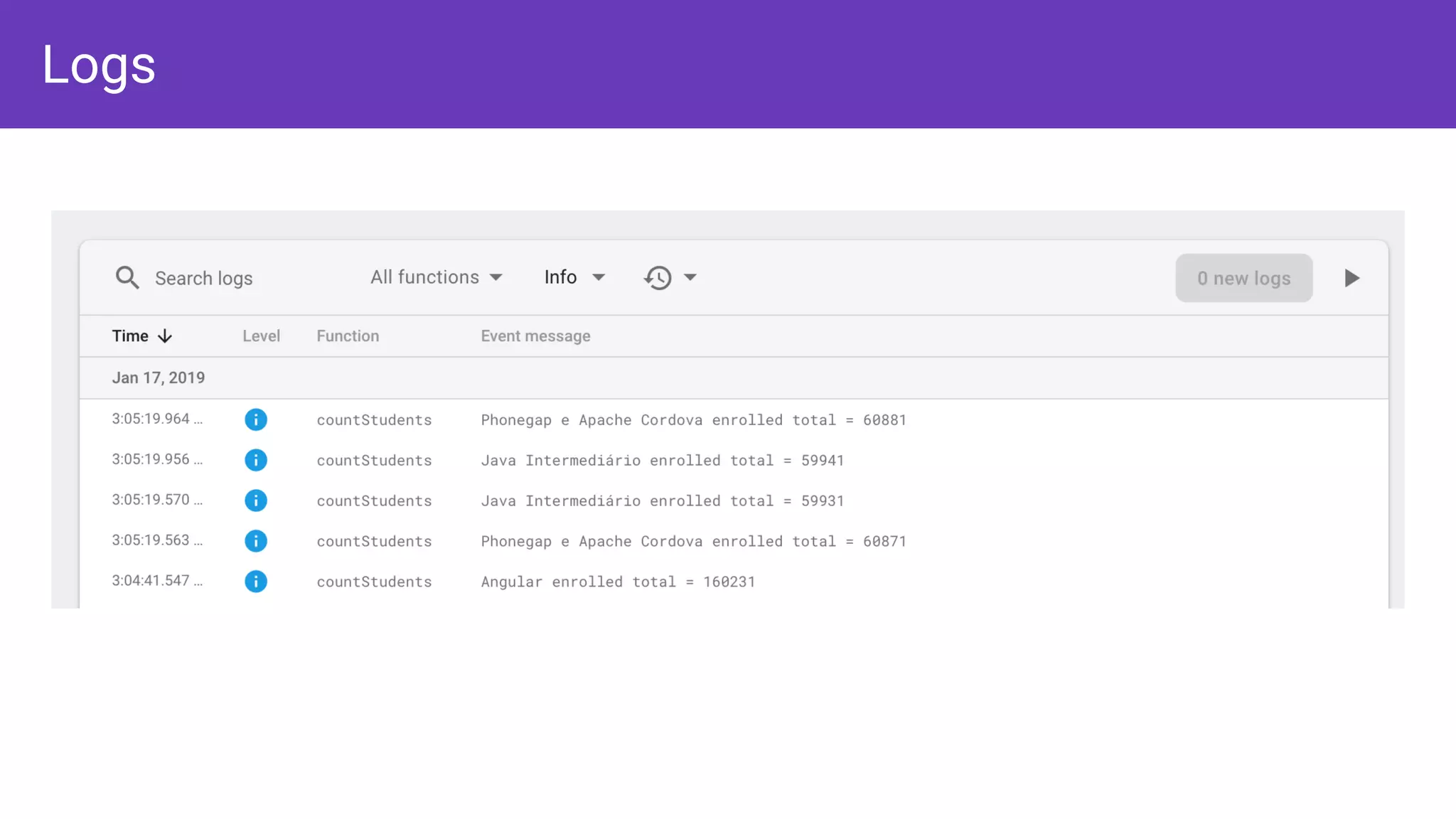The height and width of the screenshot is (819, 1456).
Task: Click info icon for 3:05:19.964 log
Action: [256, 419]
